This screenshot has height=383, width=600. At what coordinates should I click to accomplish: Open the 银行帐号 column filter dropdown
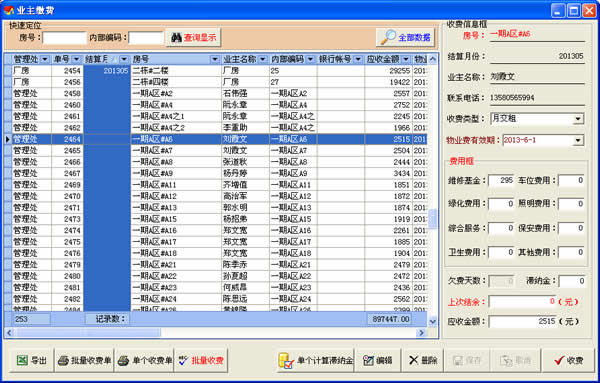click(x=358, y=59)
